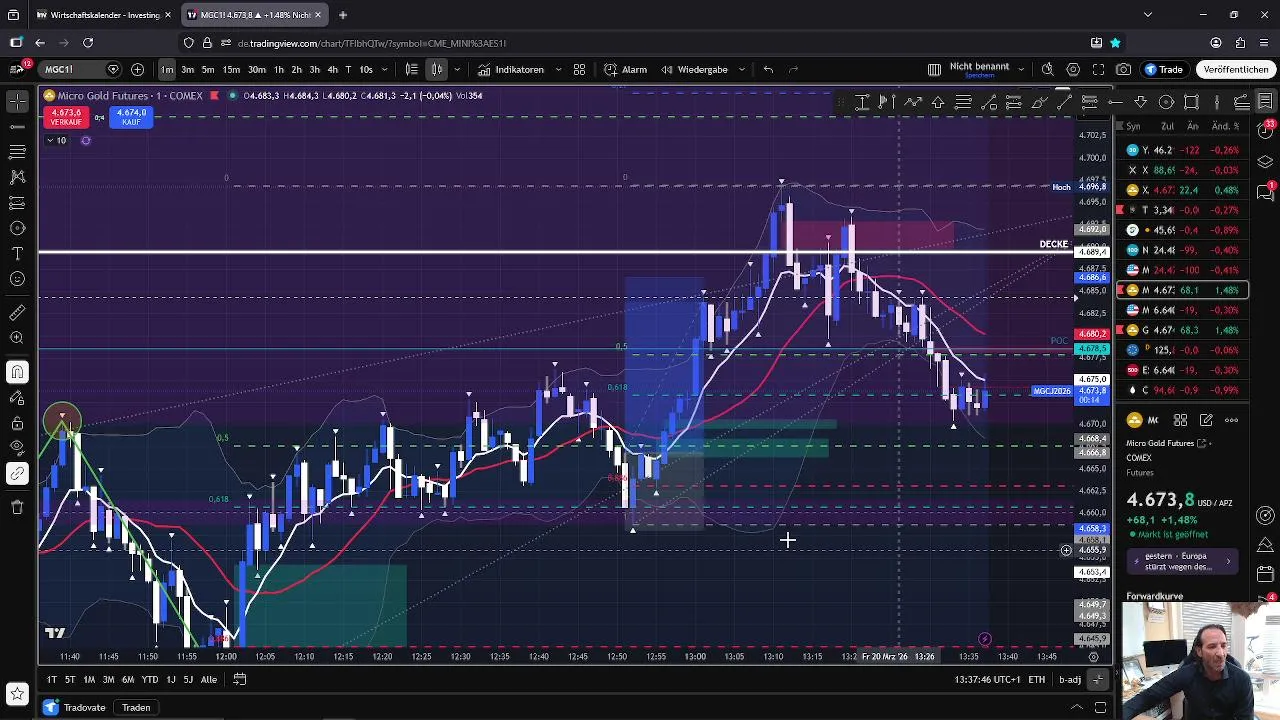Toggle b-adj adjustment button
1280x720 pixels.
click(x=1070, y=680)
